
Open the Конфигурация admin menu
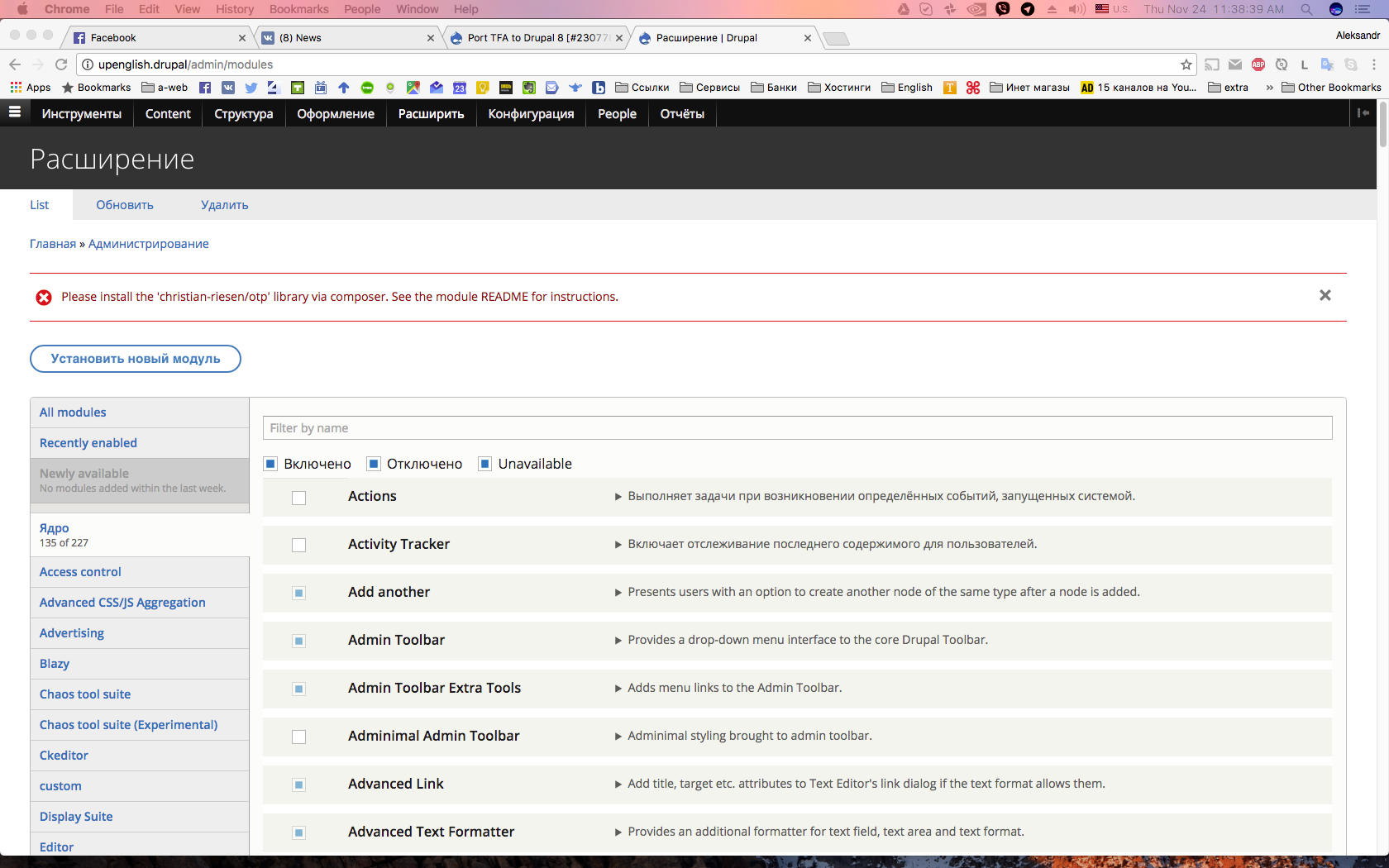pos(531,114)
